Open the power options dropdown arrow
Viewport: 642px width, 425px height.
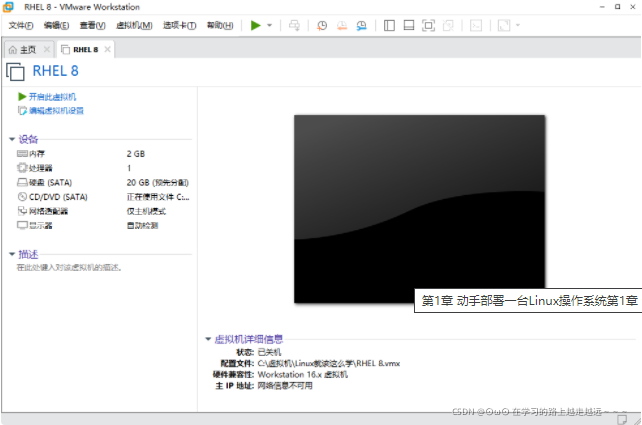tap(269, 25)
